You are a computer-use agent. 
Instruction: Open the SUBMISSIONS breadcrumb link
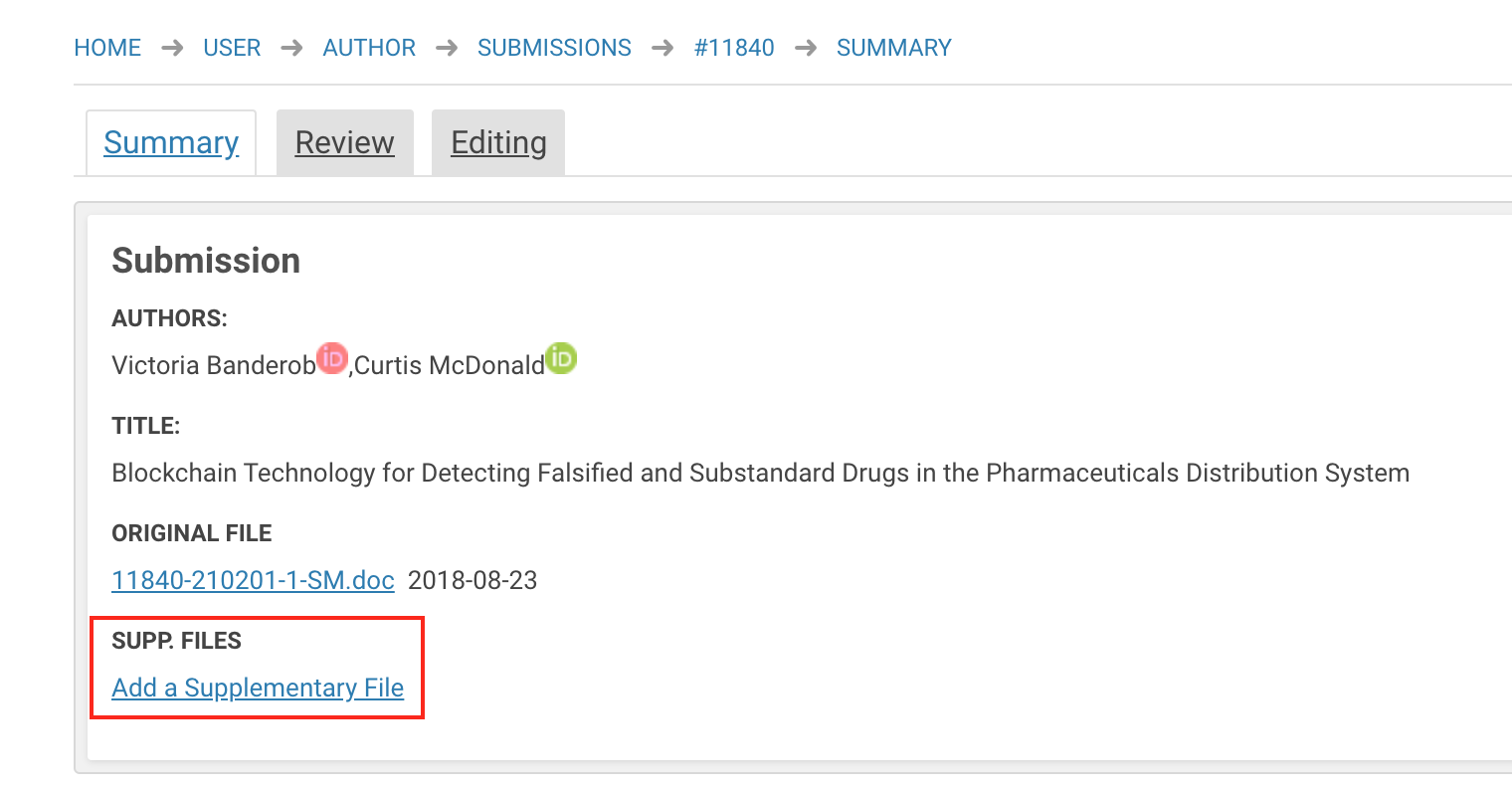(554, 48)
